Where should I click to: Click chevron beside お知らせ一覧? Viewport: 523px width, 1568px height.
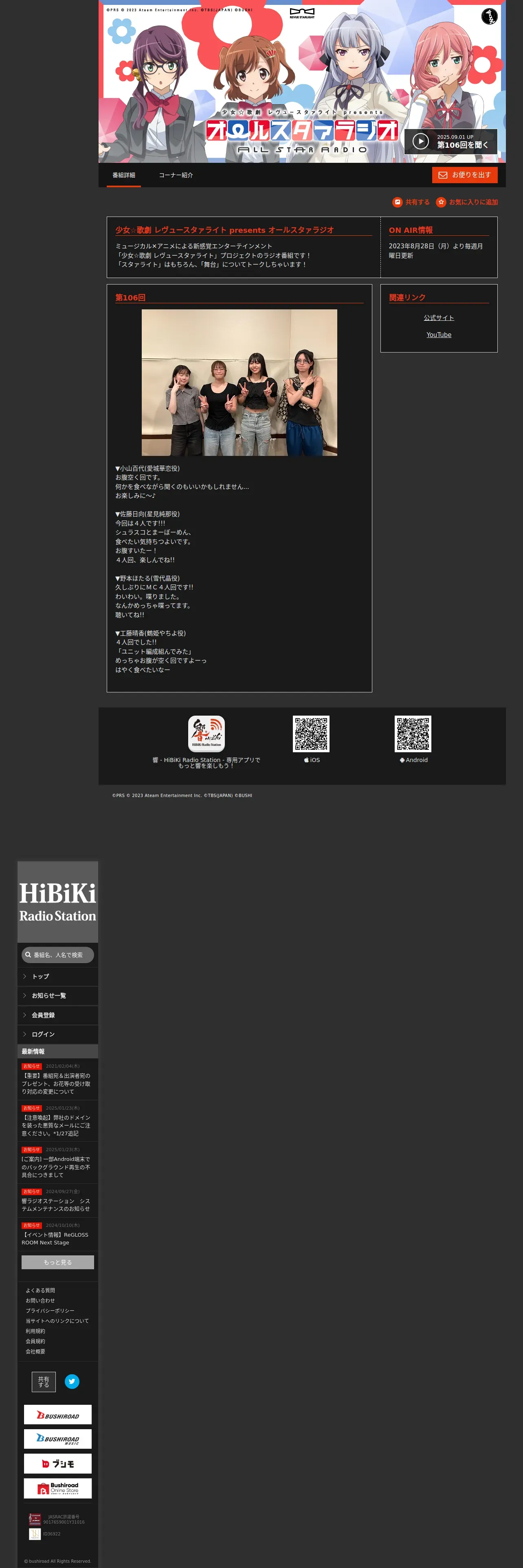[24, 996]
